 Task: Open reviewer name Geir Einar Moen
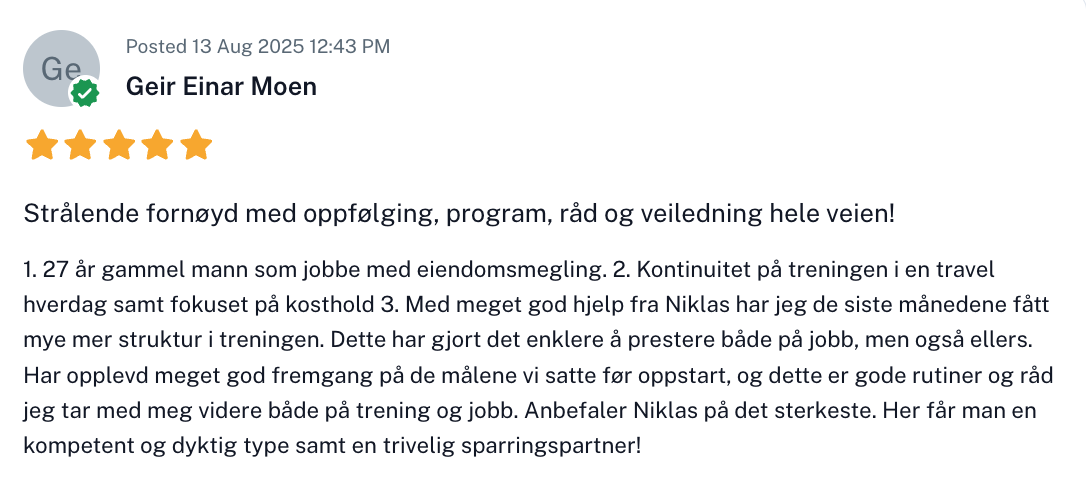click(221, 87)
